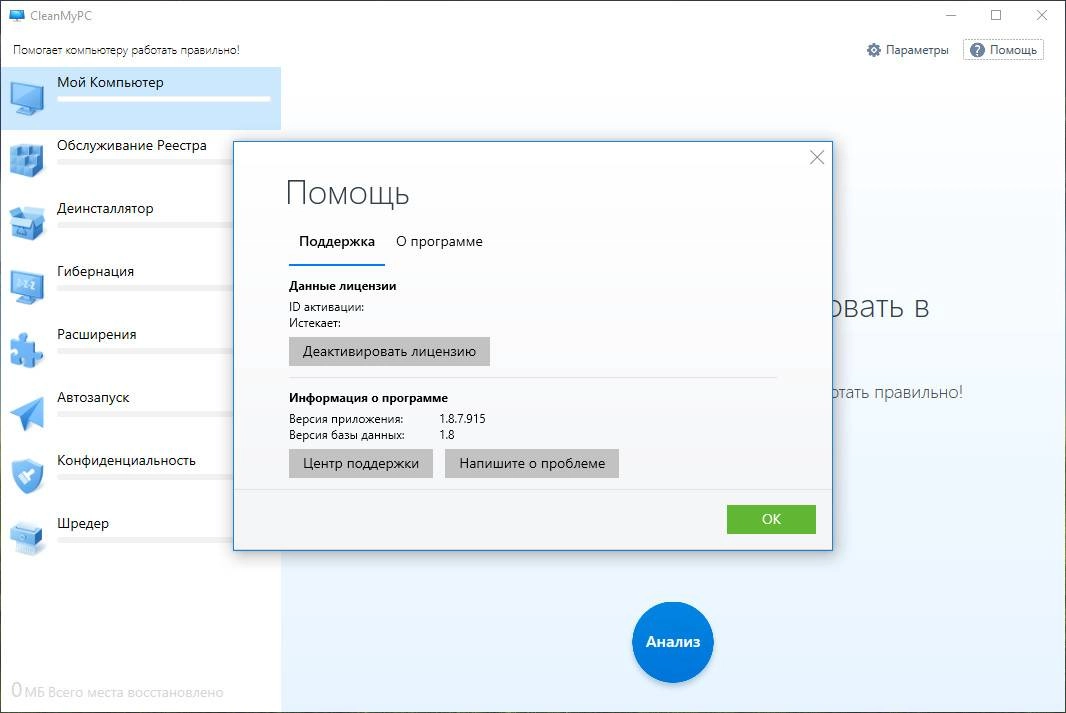Click the Extensions puzzle piece icon

point(27,349)
